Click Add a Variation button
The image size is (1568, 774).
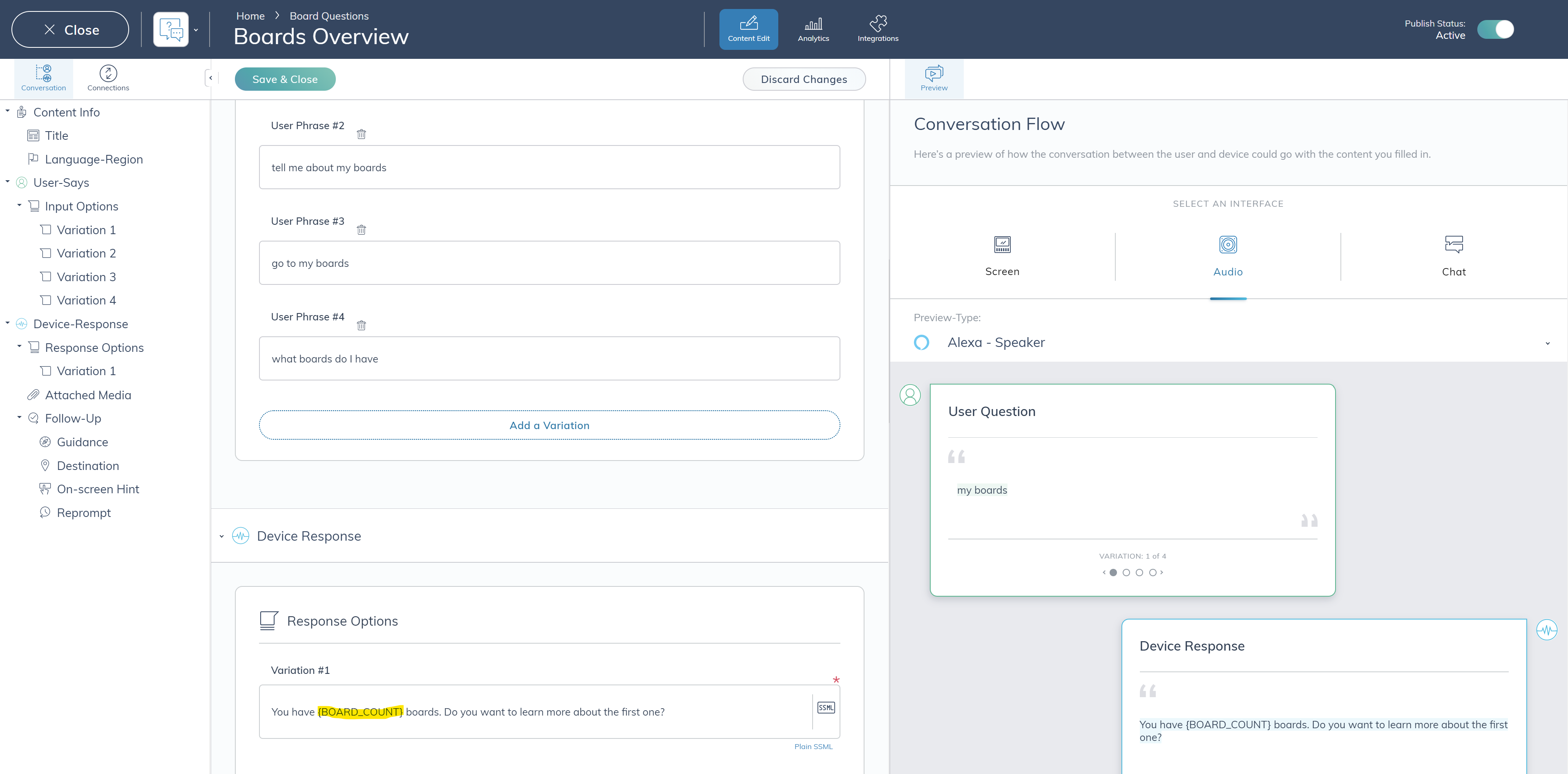(x=549, y=425)
